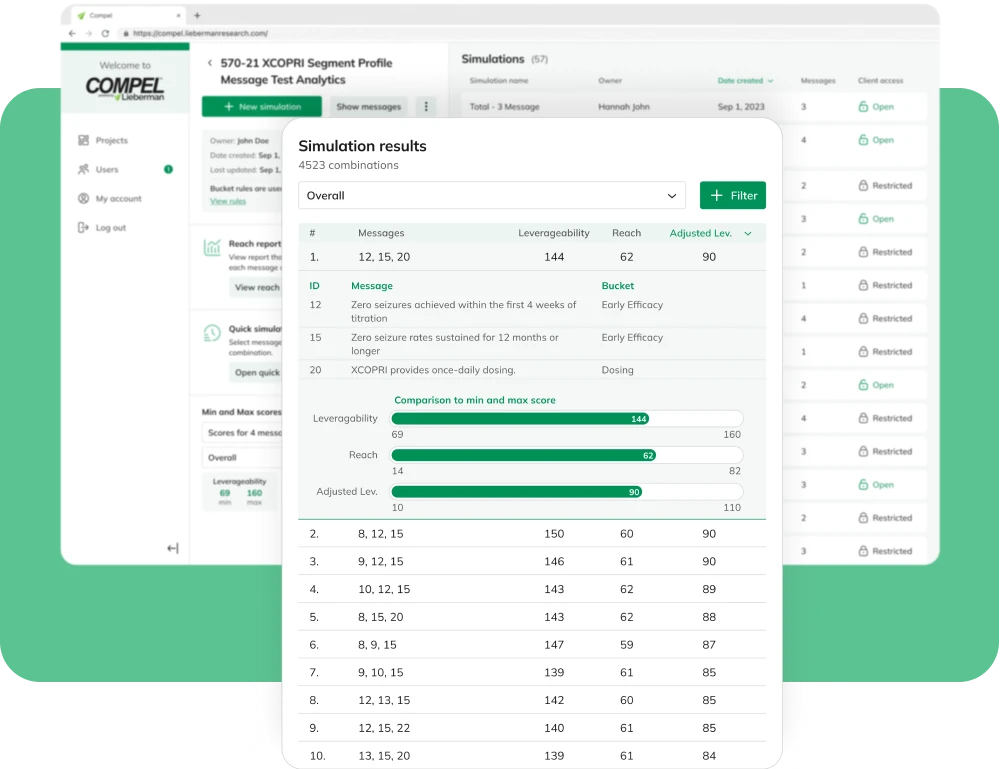Viewport: 1000px width, 769px height.
Task: Click the Reach comparison bar showing 62
Action: [x=567, y=455]
